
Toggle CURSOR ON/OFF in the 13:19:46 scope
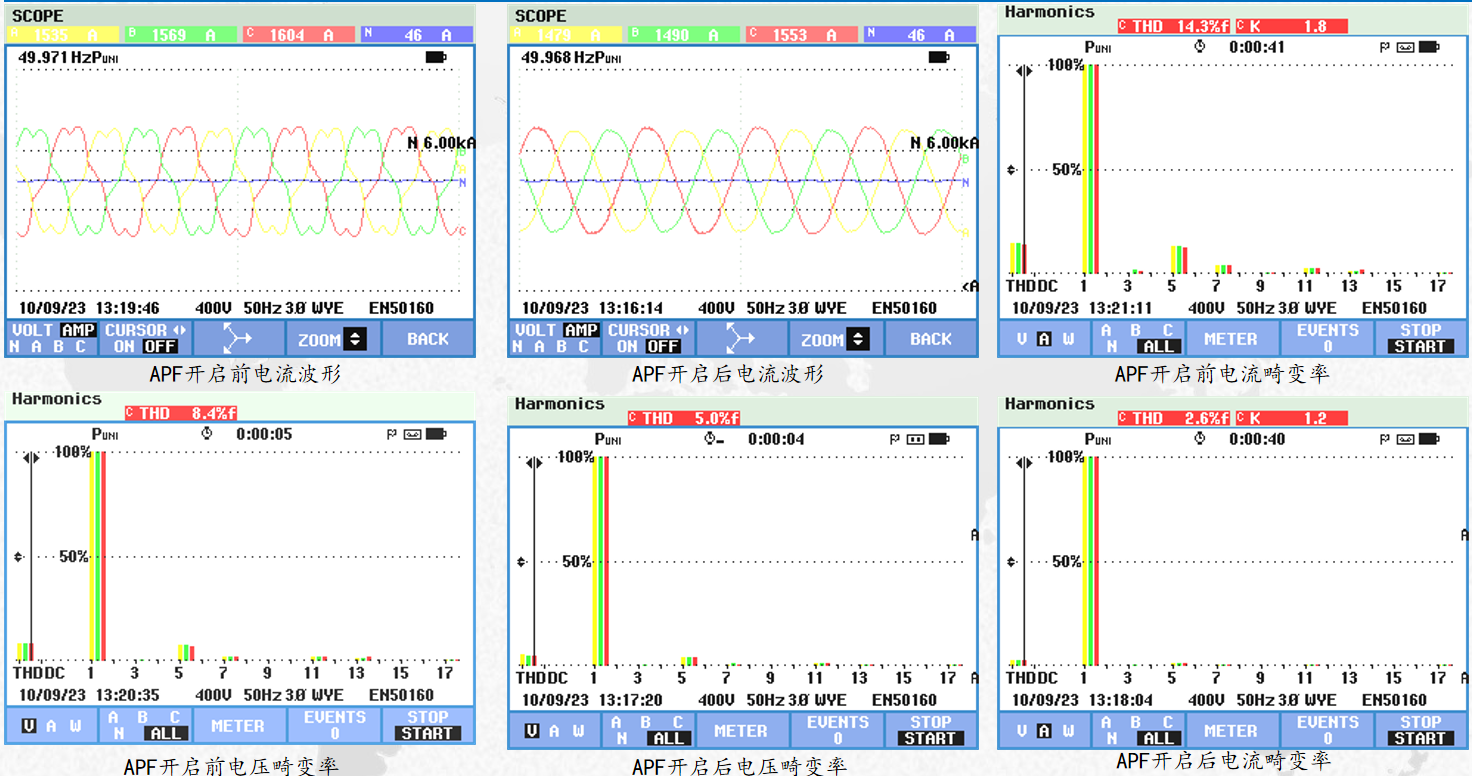(145, 339)
